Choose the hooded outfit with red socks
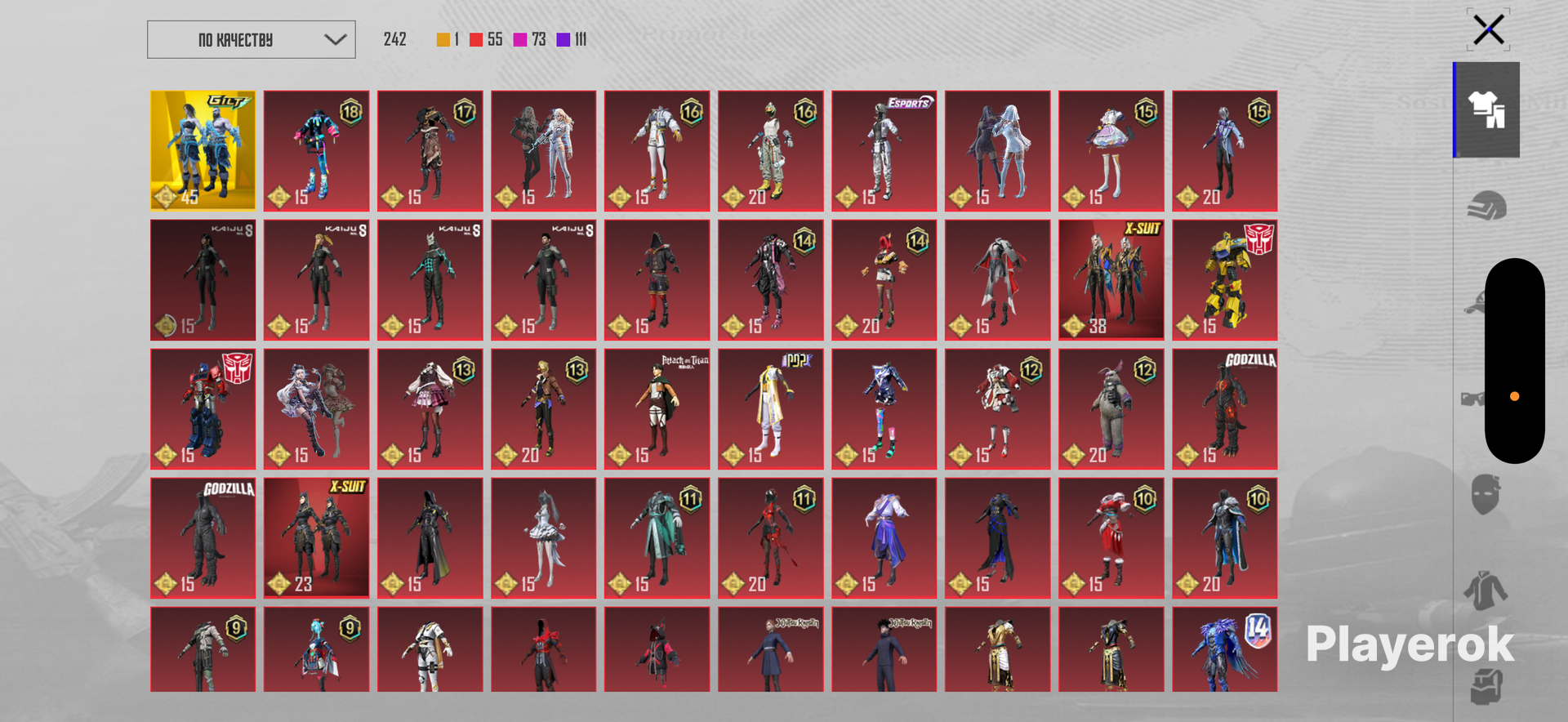The height and width of the screenshot is (722, 1568). pyautogui.click(x=657, y=280)
